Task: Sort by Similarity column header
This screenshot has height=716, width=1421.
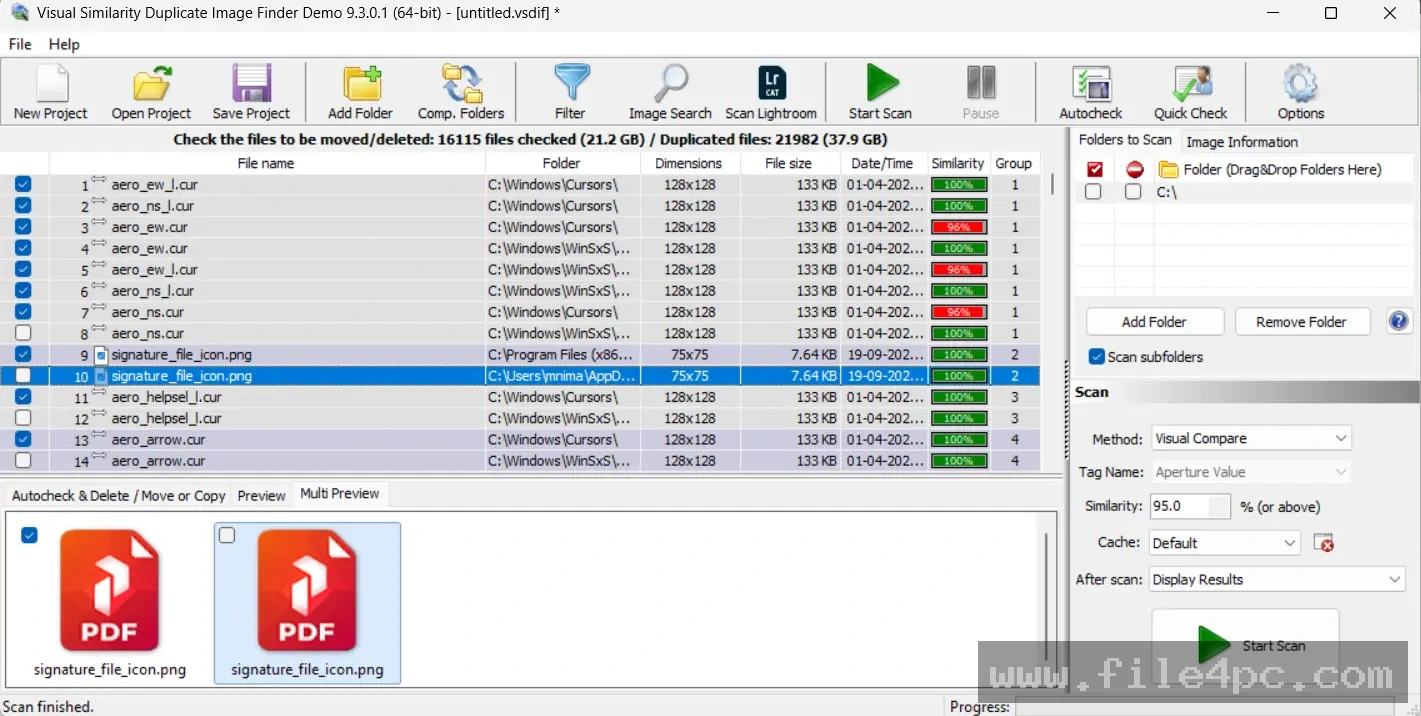Action: click(x=957, y=163)
